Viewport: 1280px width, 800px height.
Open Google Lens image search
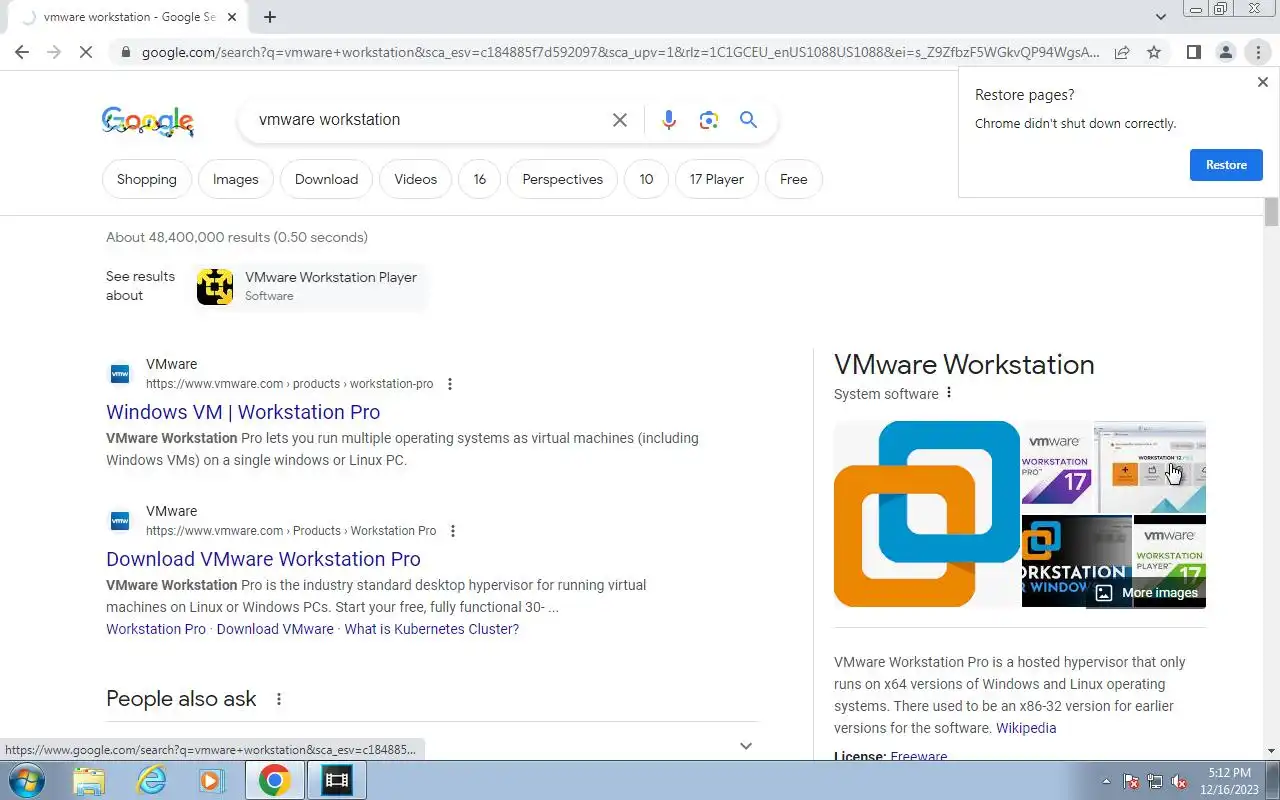tap(709, 120)
